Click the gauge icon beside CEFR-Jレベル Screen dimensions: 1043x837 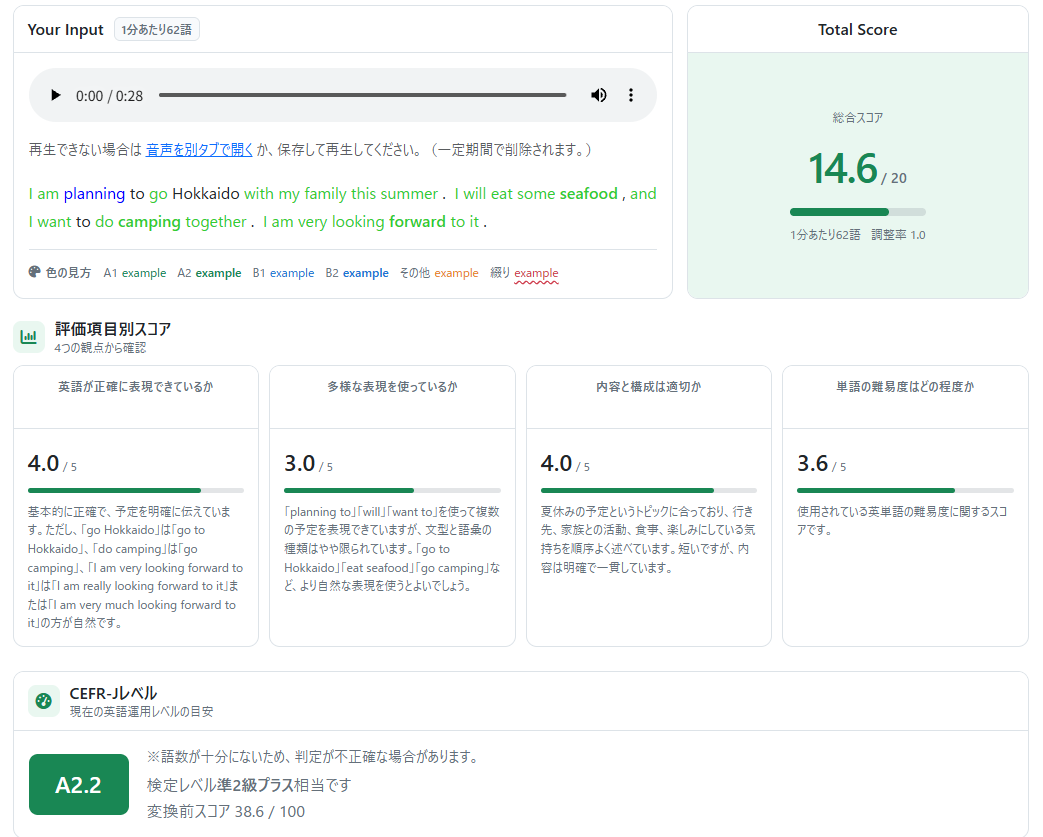[44, 701]
